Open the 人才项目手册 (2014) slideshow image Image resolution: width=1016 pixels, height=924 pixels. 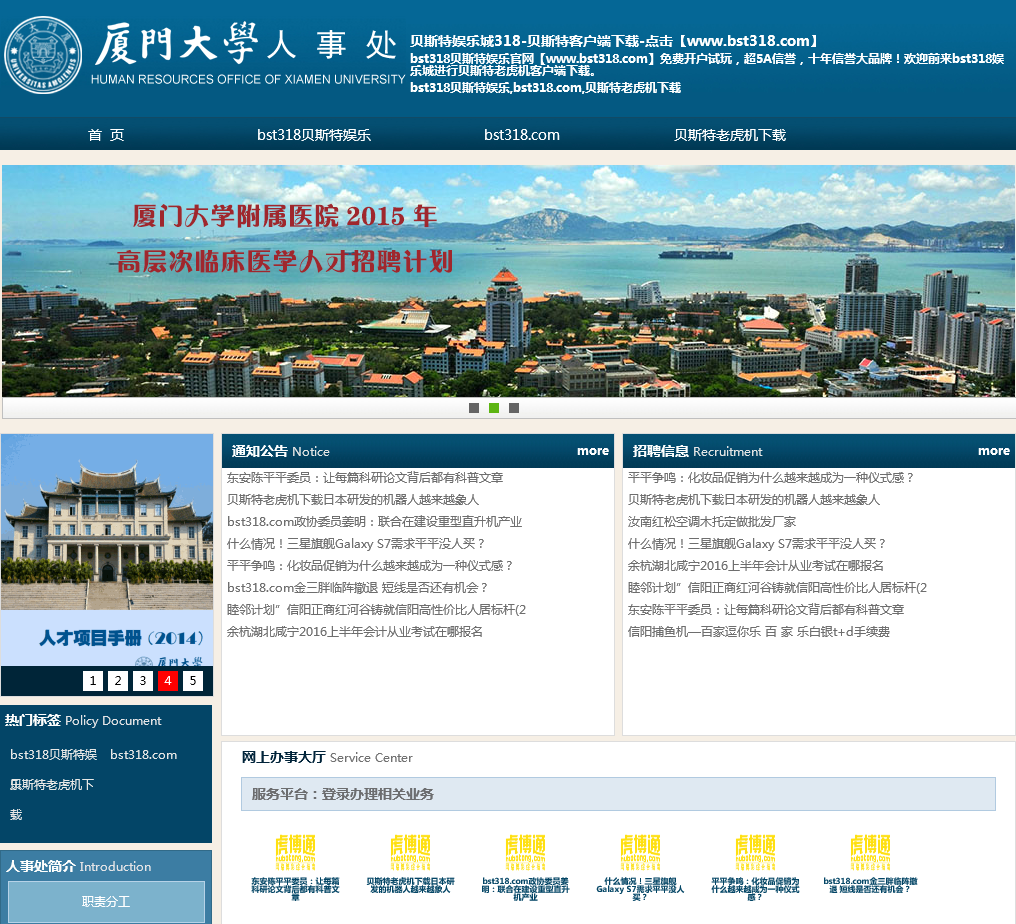click(107, 550)
